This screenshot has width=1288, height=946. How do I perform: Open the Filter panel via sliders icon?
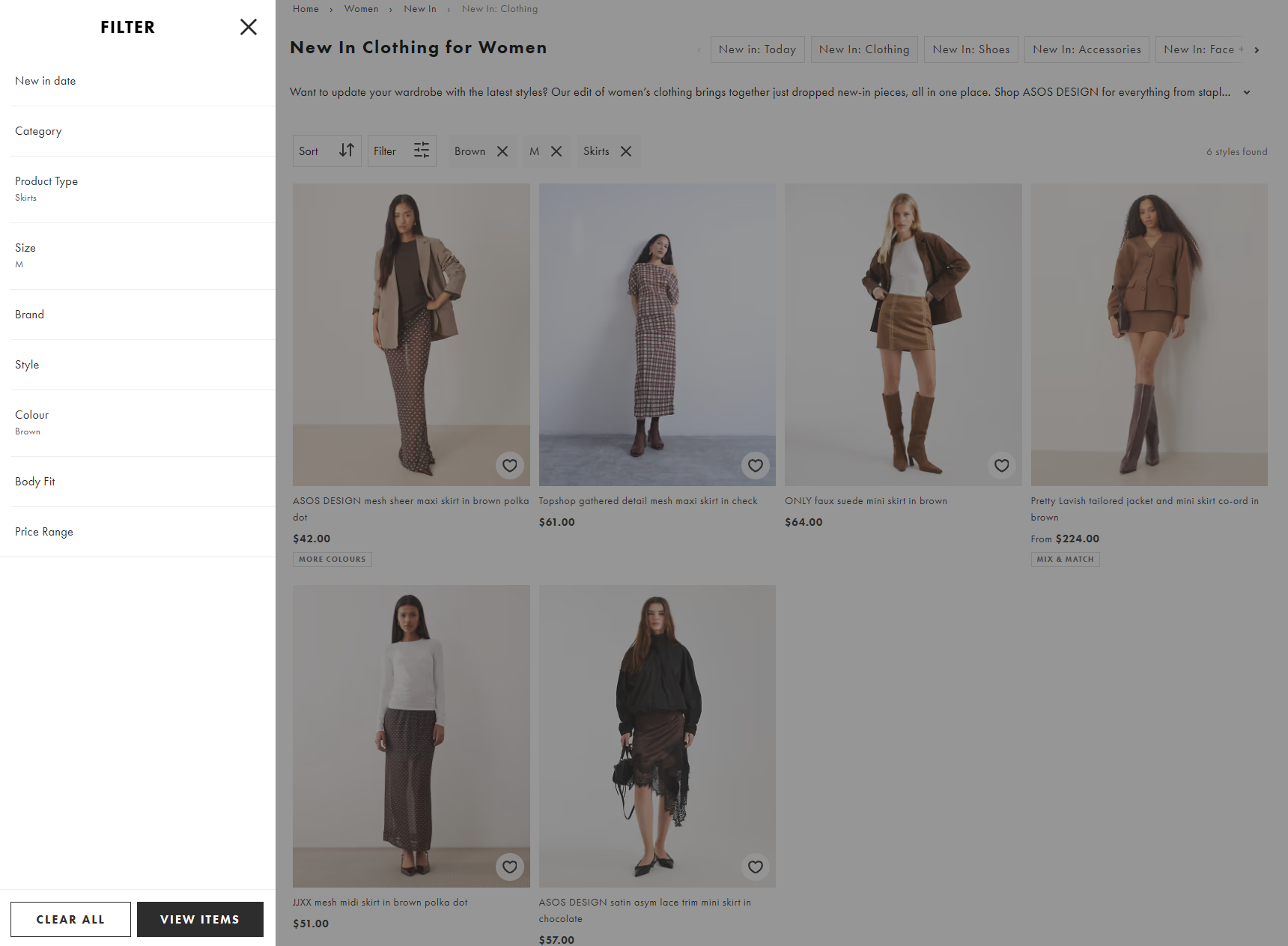pos(422,151)
